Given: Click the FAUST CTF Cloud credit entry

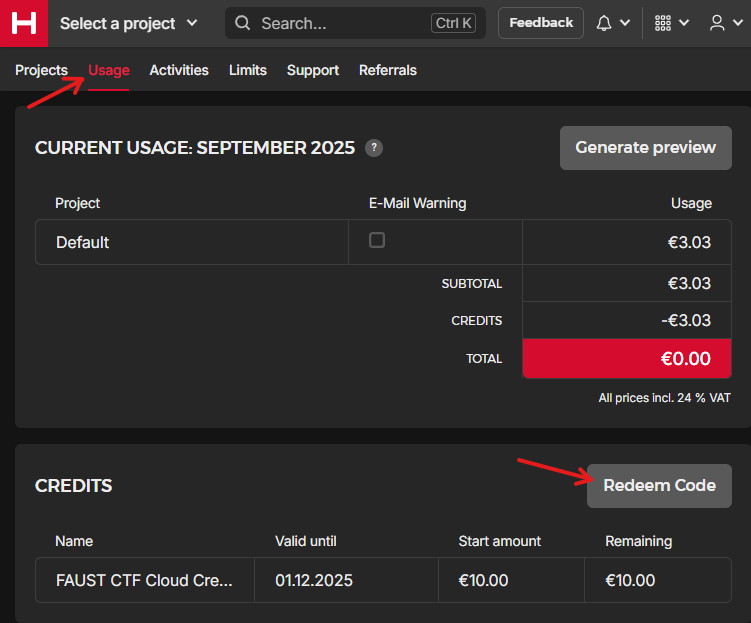Looking at the screenshot, I should 144,580.
